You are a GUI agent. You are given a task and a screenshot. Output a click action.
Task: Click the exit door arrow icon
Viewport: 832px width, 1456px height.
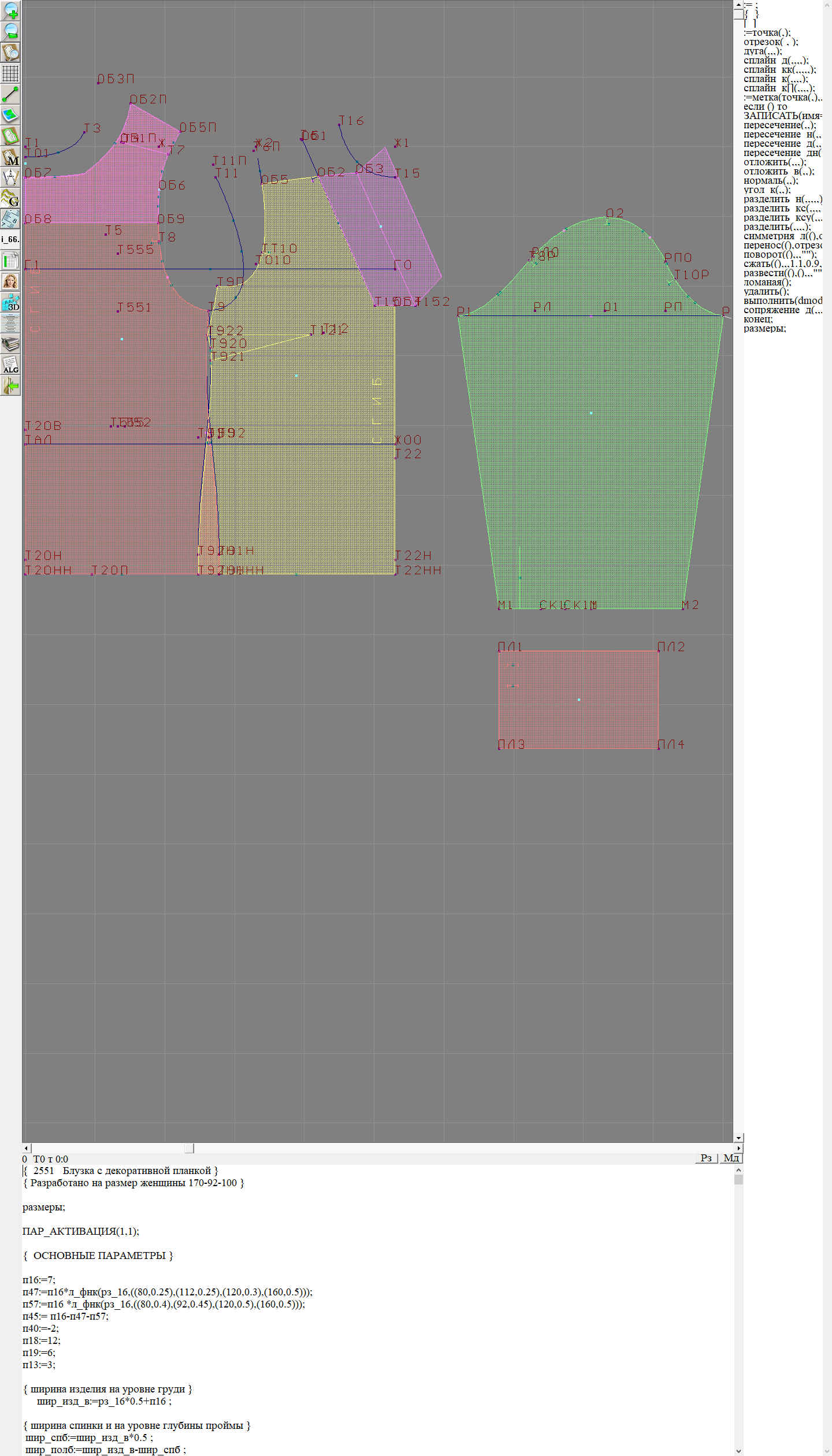click(10, 386)
